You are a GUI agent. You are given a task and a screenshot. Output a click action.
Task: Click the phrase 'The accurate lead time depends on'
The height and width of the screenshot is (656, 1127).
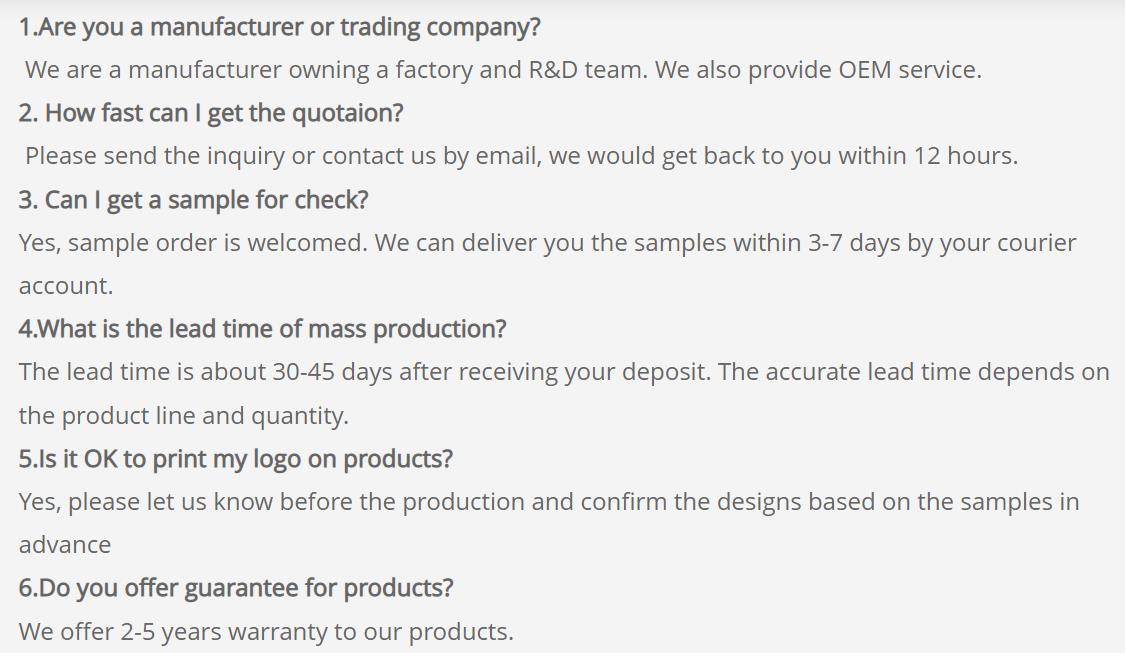click(914, 372)
